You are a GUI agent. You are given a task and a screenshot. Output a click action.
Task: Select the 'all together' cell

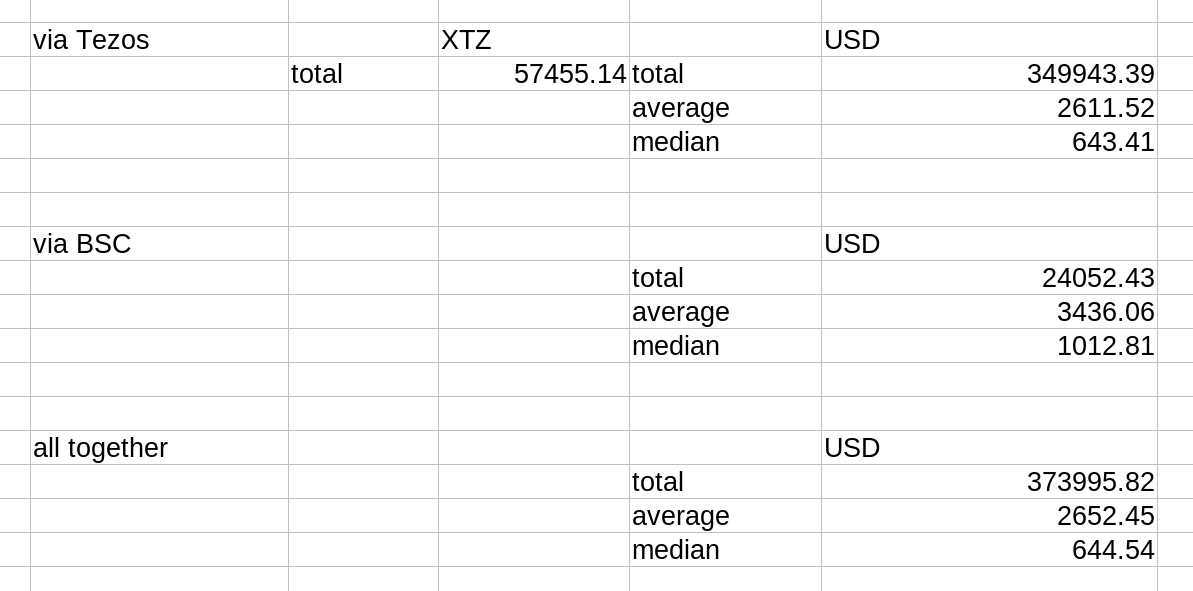pyautogui.click(x=159, y=447)
